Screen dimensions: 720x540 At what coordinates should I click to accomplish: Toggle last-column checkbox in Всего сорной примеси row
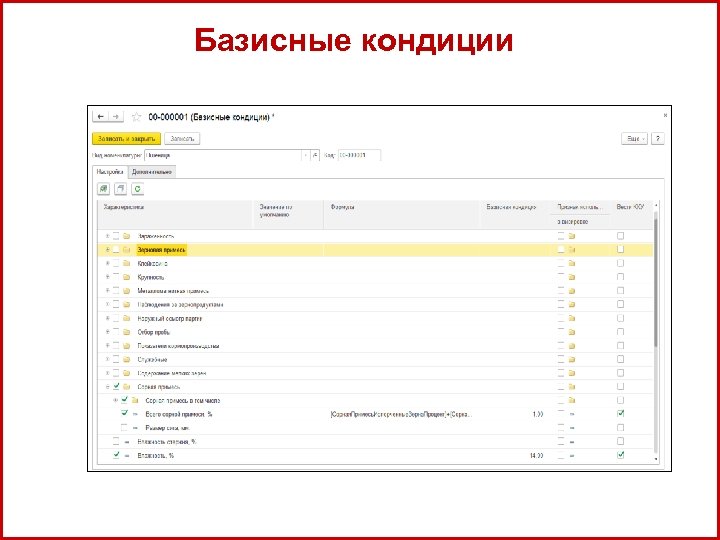coord(621,414)
